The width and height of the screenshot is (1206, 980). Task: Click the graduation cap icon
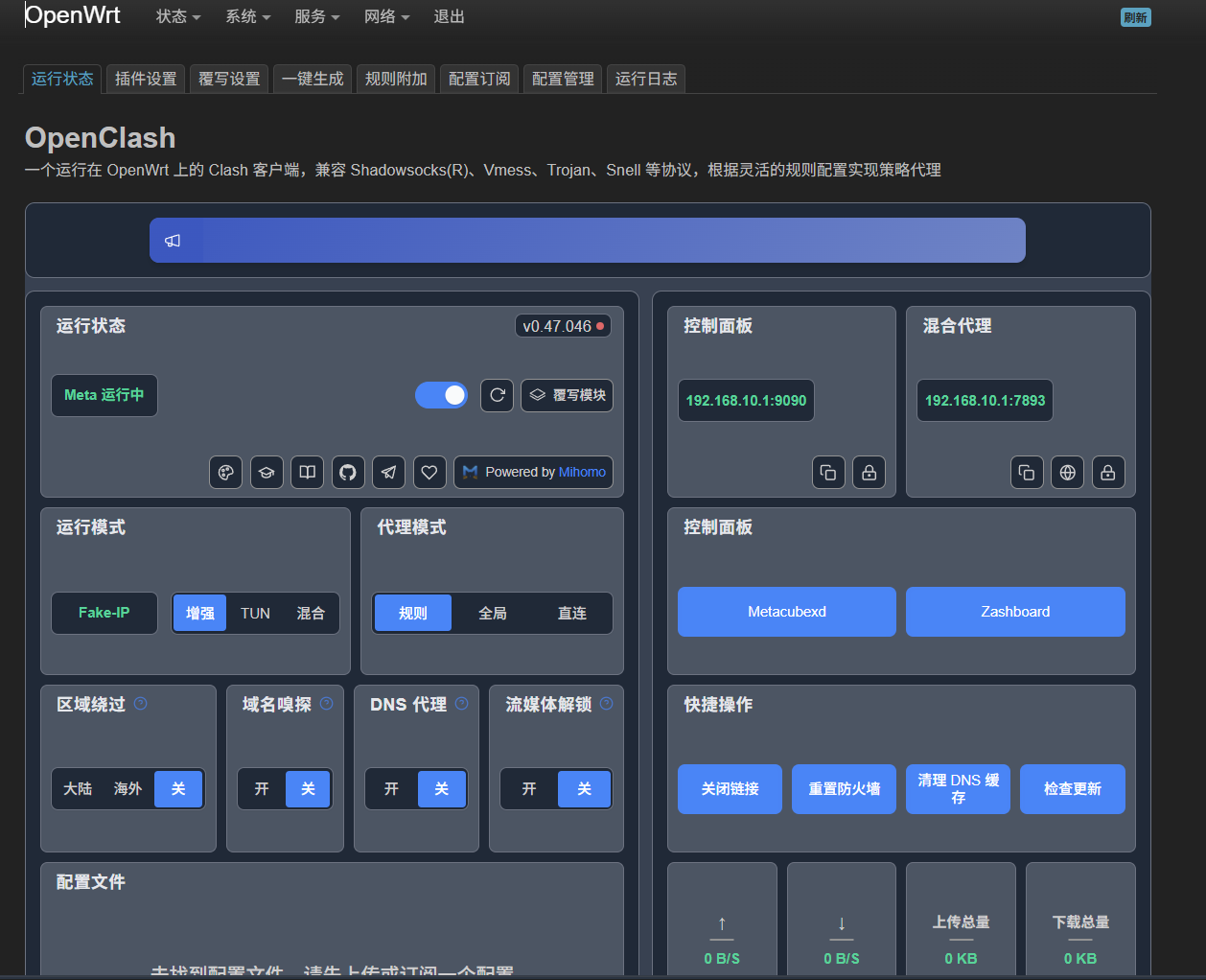(x=267, y=472)
